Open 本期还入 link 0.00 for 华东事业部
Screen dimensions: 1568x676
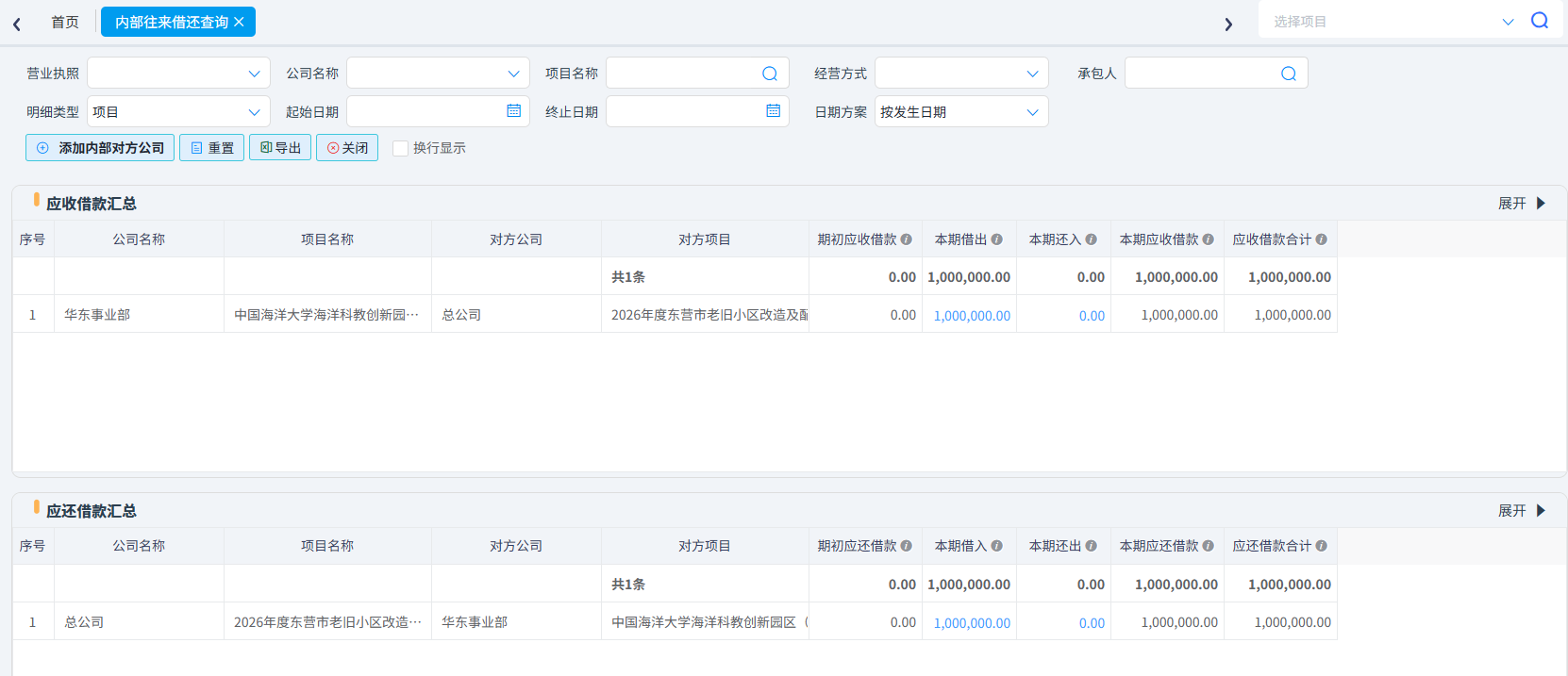tap(1092, 316)
